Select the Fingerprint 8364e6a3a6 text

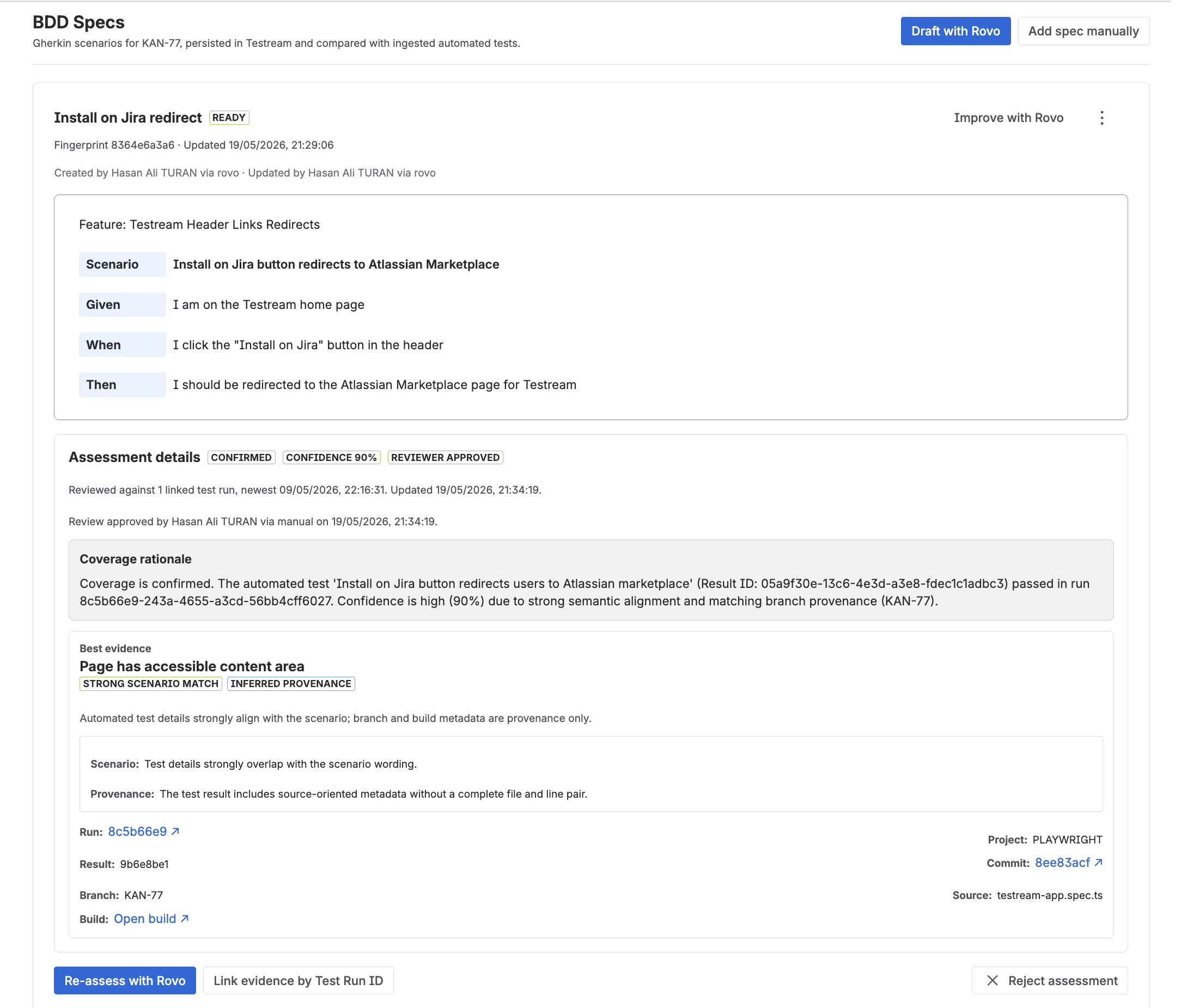point(114,145)
